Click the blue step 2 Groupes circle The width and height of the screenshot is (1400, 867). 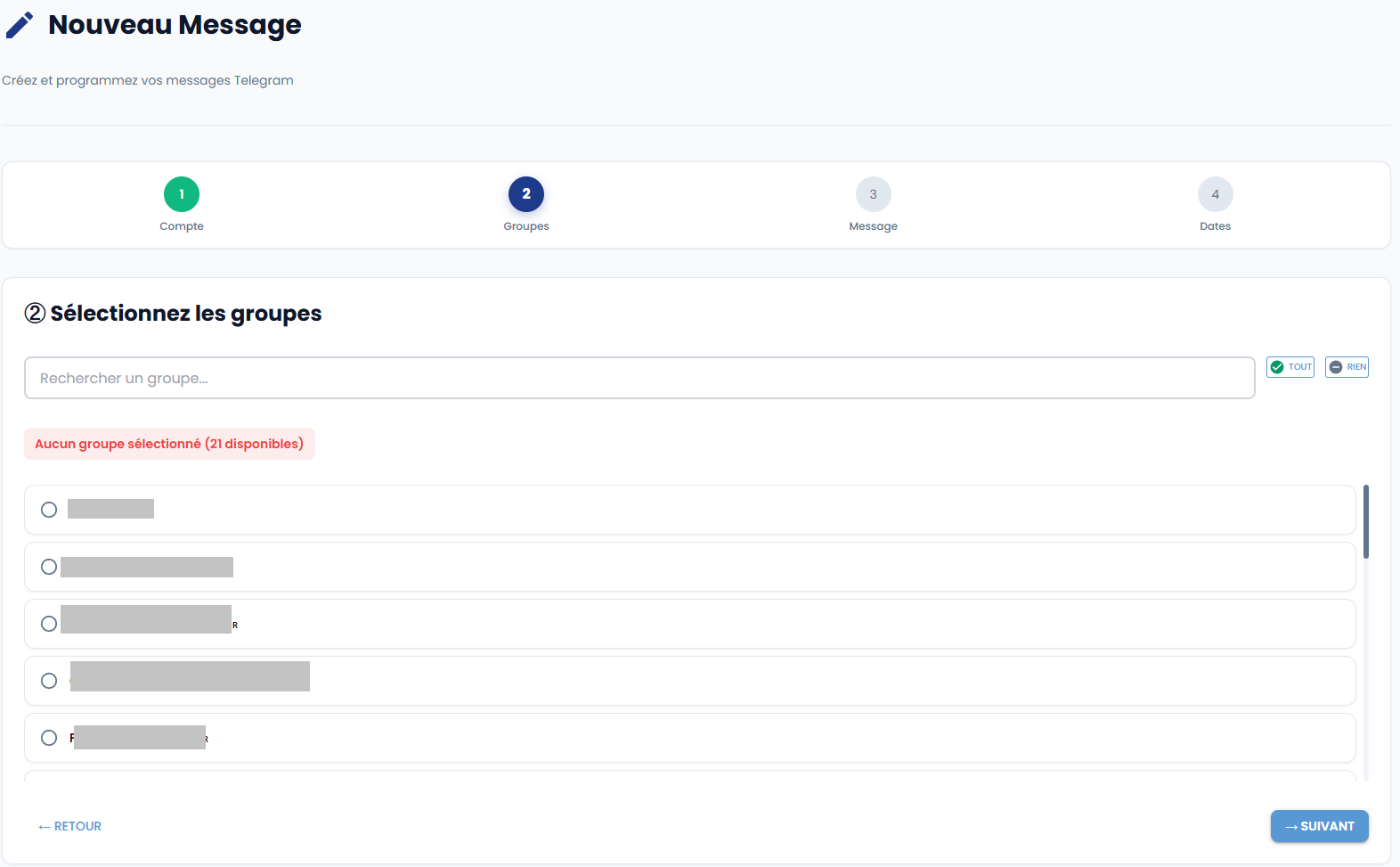(x=526, y=194)
